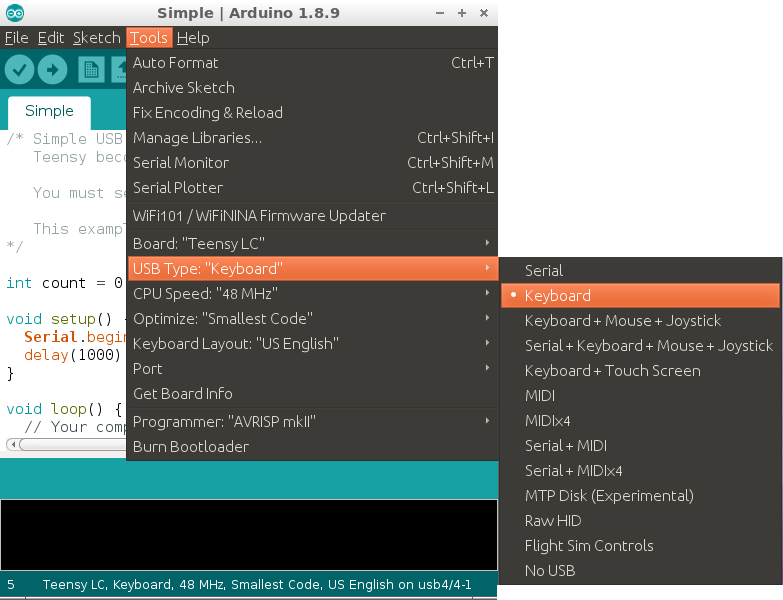Select Serial + MIDIx4 option
Screen dimensions: 783x600
point(640,470)
